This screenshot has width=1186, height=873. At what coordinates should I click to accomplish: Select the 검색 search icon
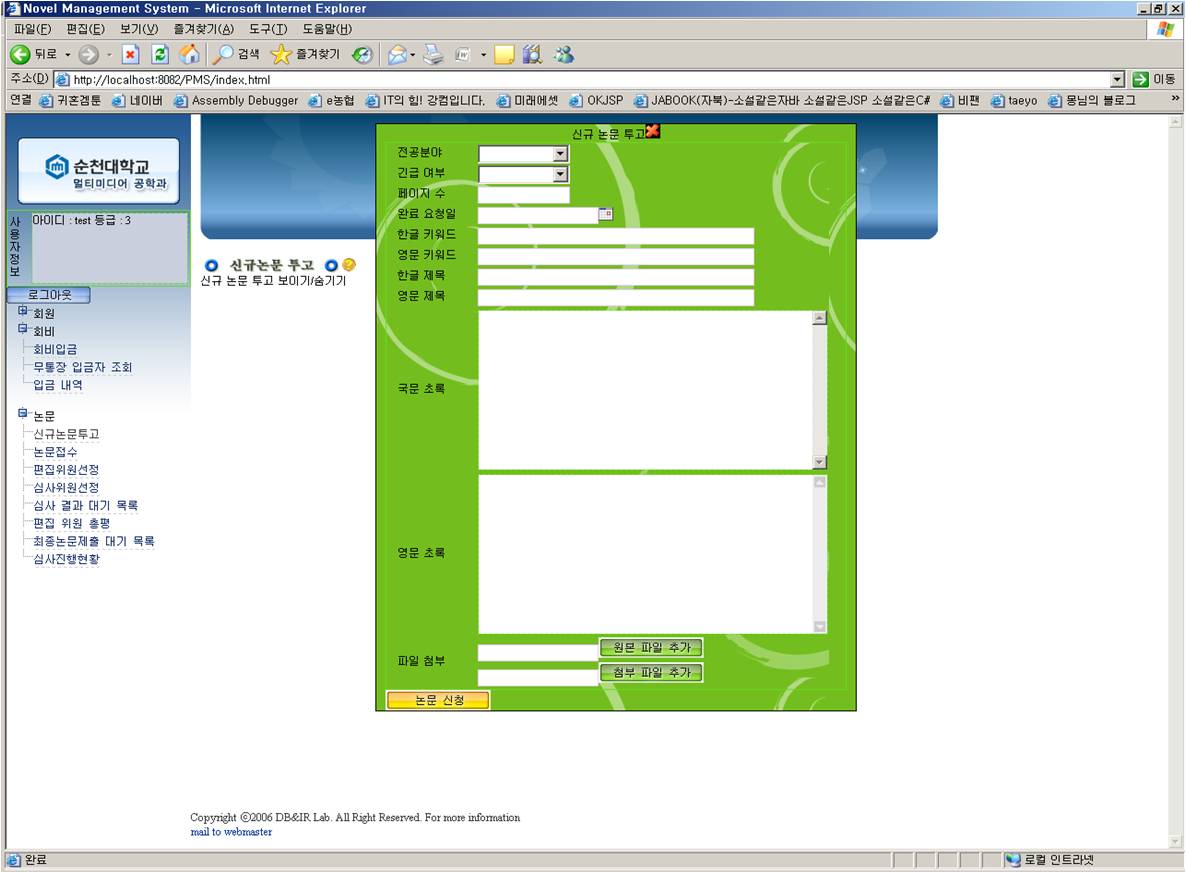click(225, 55)
